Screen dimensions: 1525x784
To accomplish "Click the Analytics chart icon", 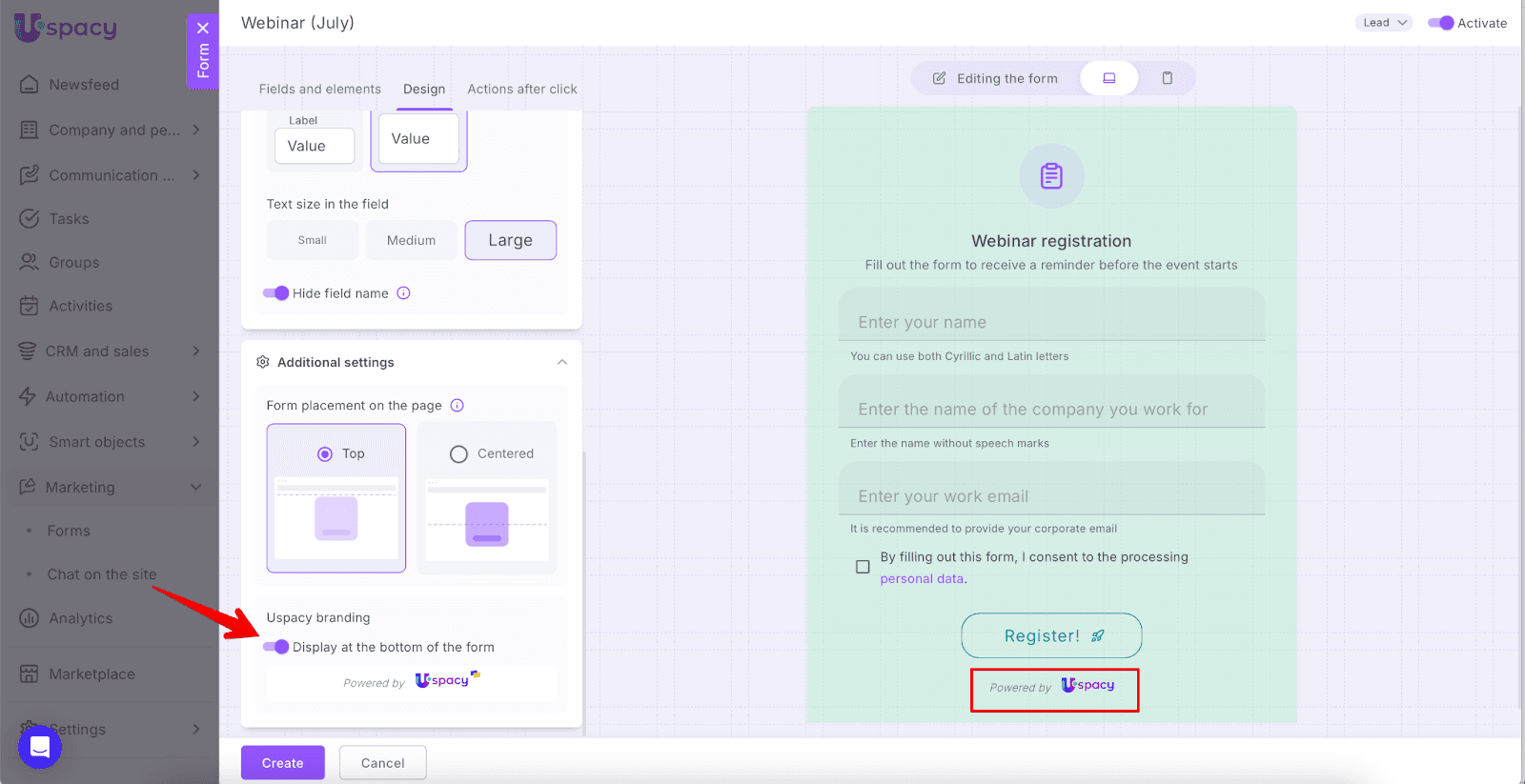I will (x=30, y=618).
